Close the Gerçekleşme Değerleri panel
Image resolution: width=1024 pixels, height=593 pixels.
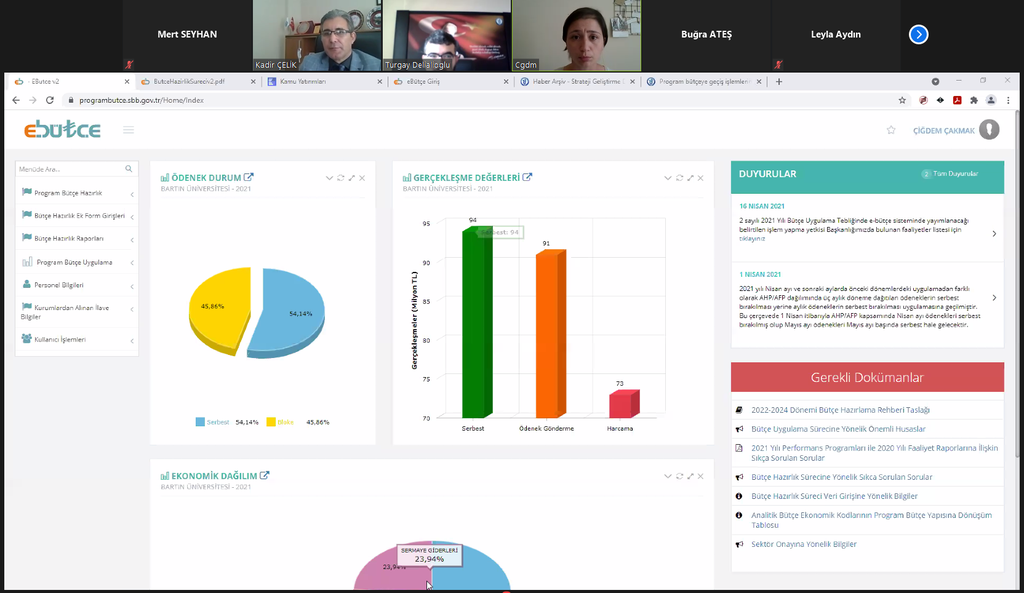[x=701, y=178]
